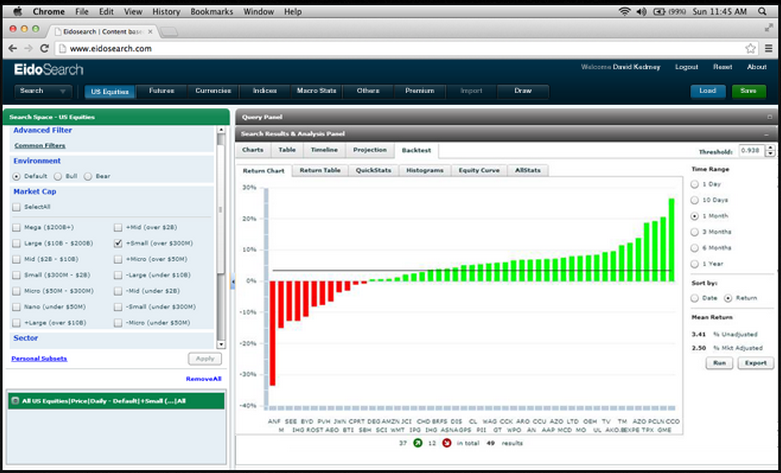Viewport: 781px width, 473px height.
Task: Click the browser back arrow
Action: click(12, 48)
